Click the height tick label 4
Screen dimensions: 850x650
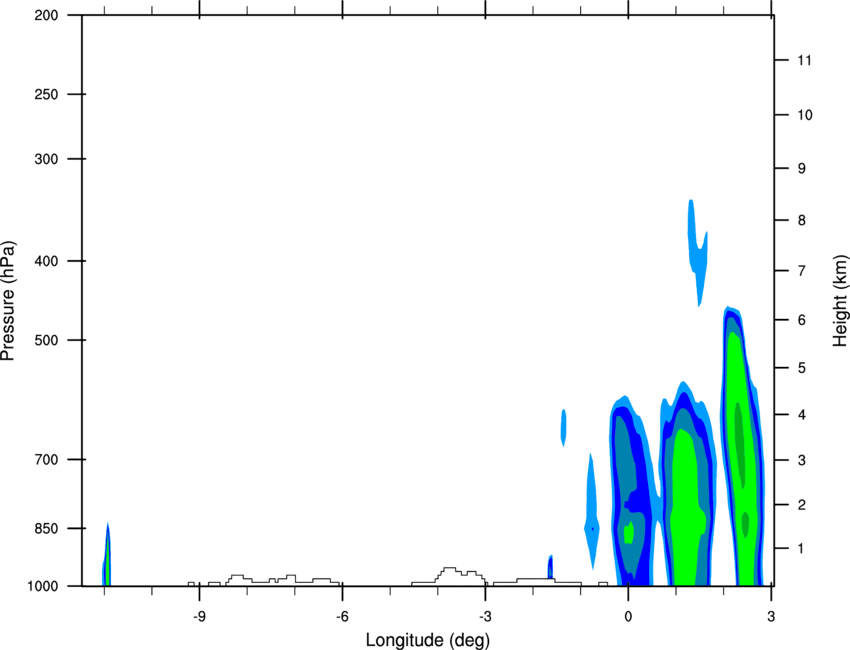pyautogui.click(x=801, y=415)
